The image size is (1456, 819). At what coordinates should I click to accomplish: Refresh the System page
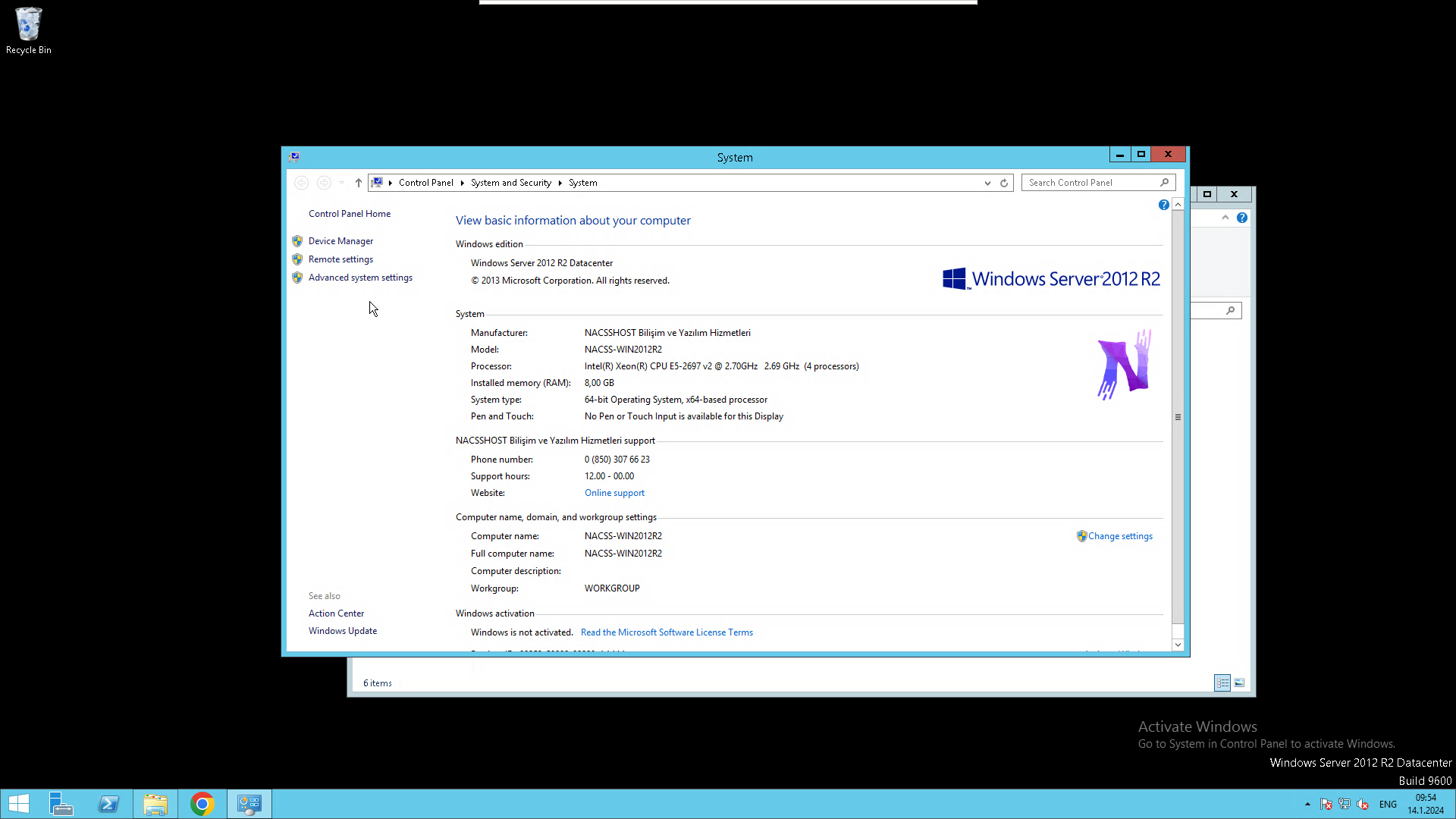(x=1004, y=183)
